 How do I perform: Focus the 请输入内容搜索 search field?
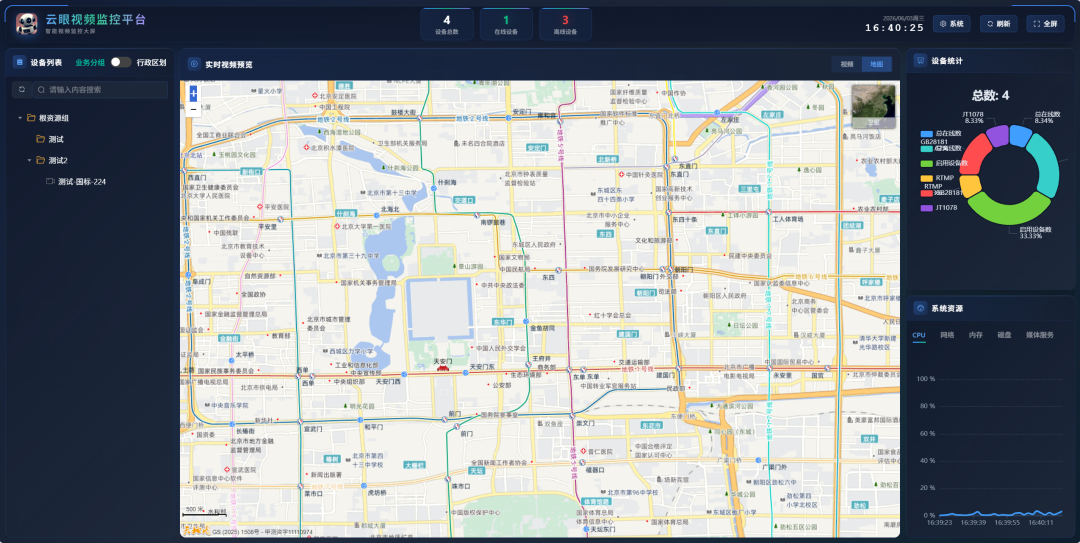[x=100, y=90]
